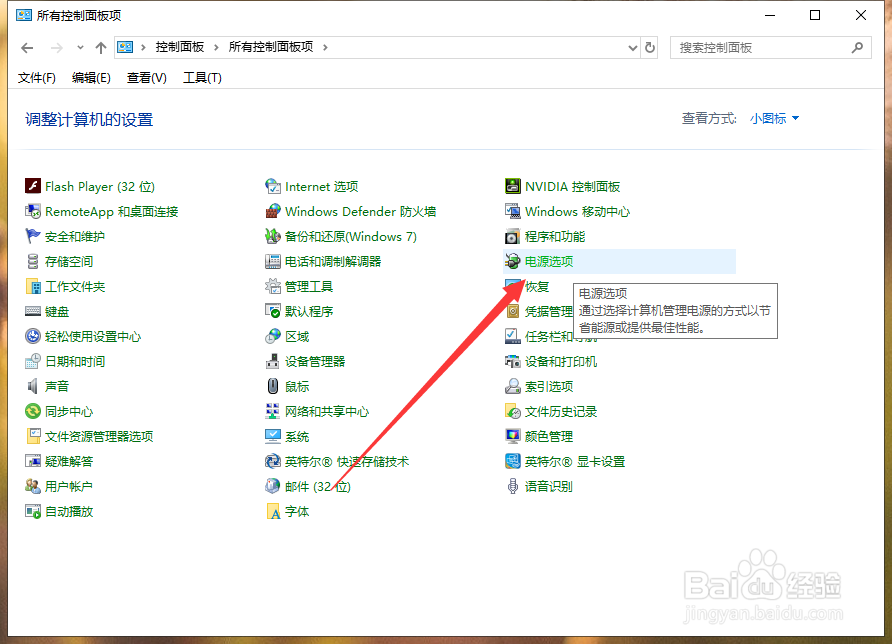The width and height of the screenshot is (892, 644).
Task: Go back with the back arrow
Action: click(x=27, y=48)
